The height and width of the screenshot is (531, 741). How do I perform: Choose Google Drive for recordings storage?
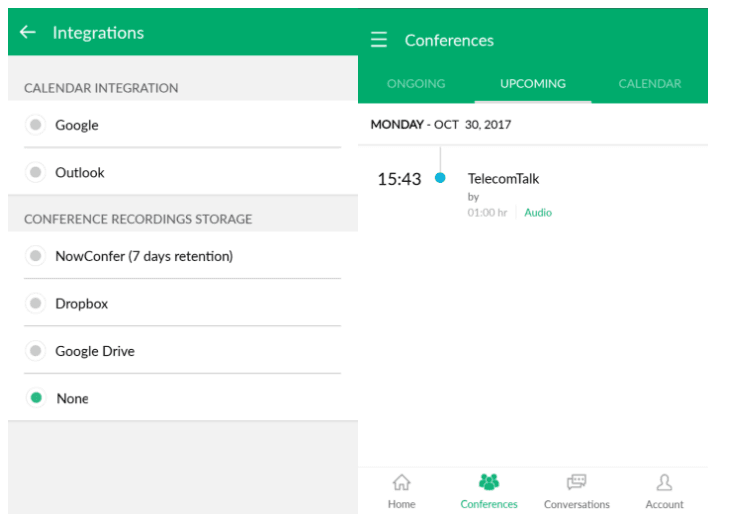pos(35,351)
